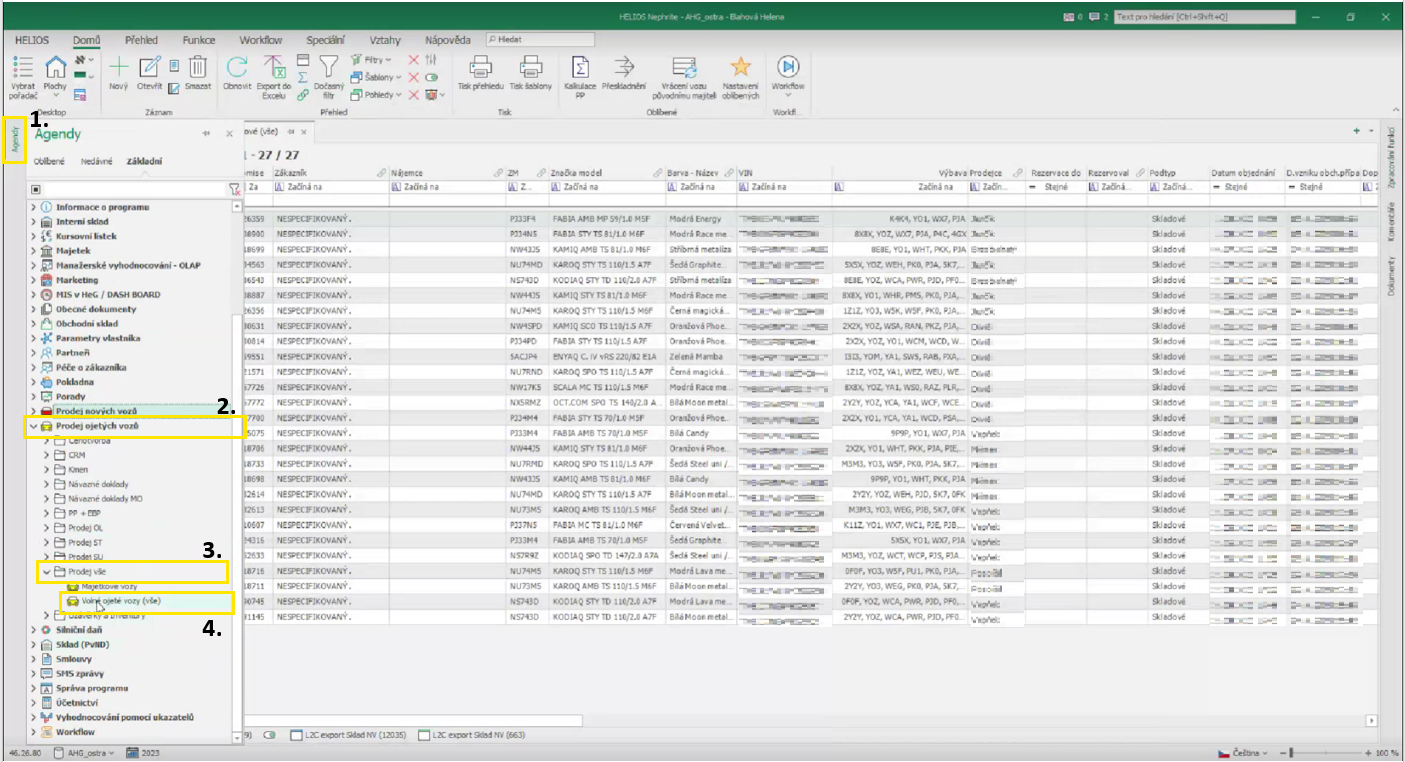Switch to Oblíbené tab in Agendy

[50, 161]
